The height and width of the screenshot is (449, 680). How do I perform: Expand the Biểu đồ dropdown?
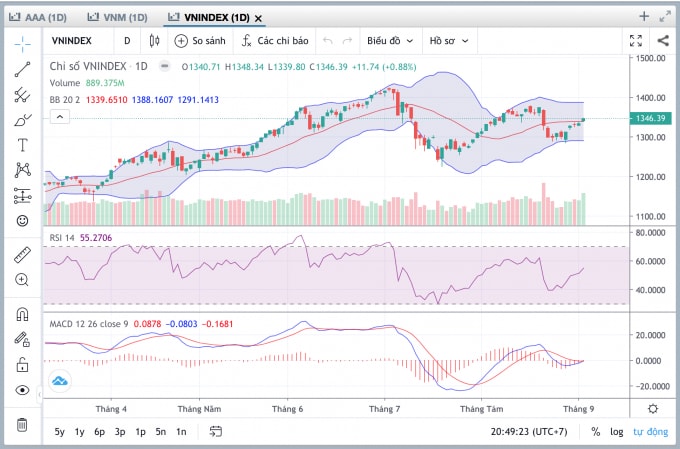click(390, 41)
